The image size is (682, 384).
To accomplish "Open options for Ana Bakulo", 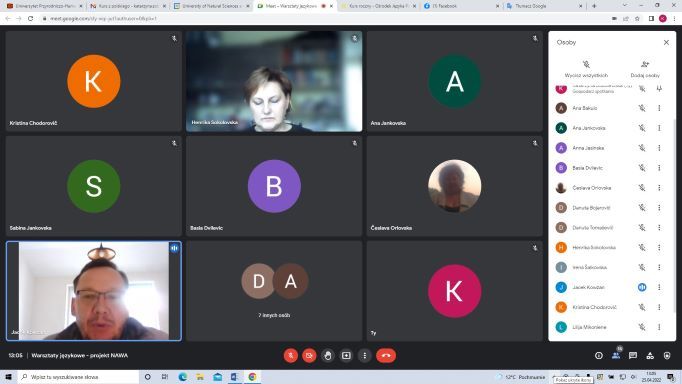I will click(659, 108).
